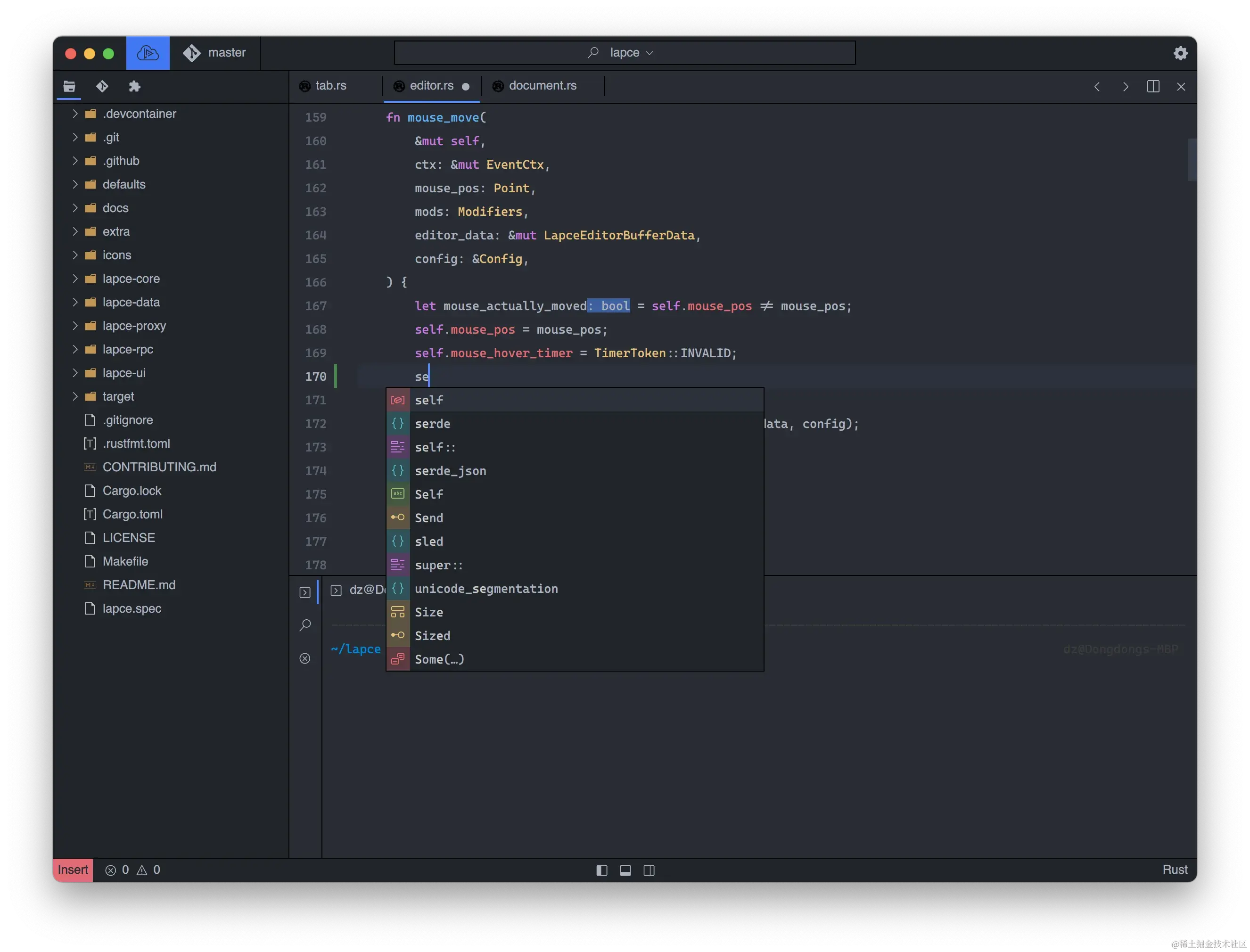Open the search panel magnifier icon
Screen dimensions: 1250x952
click(x=305, y=625)
